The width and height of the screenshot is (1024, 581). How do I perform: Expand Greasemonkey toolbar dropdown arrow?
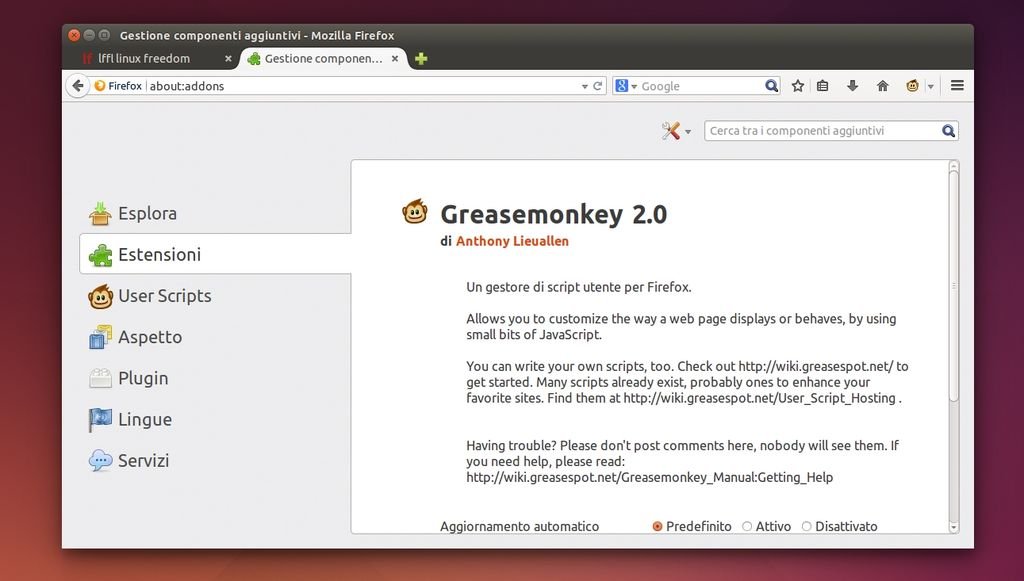[x=931, y=86]
